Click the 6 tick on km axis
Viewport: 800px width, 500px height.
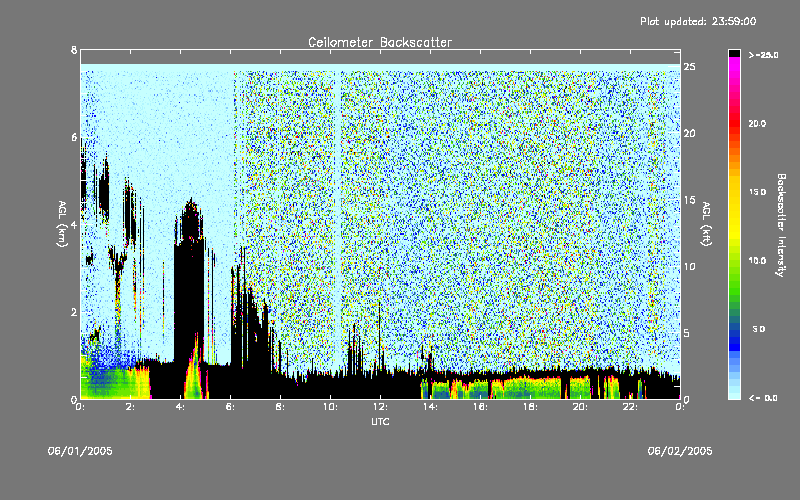pos(74,137)
